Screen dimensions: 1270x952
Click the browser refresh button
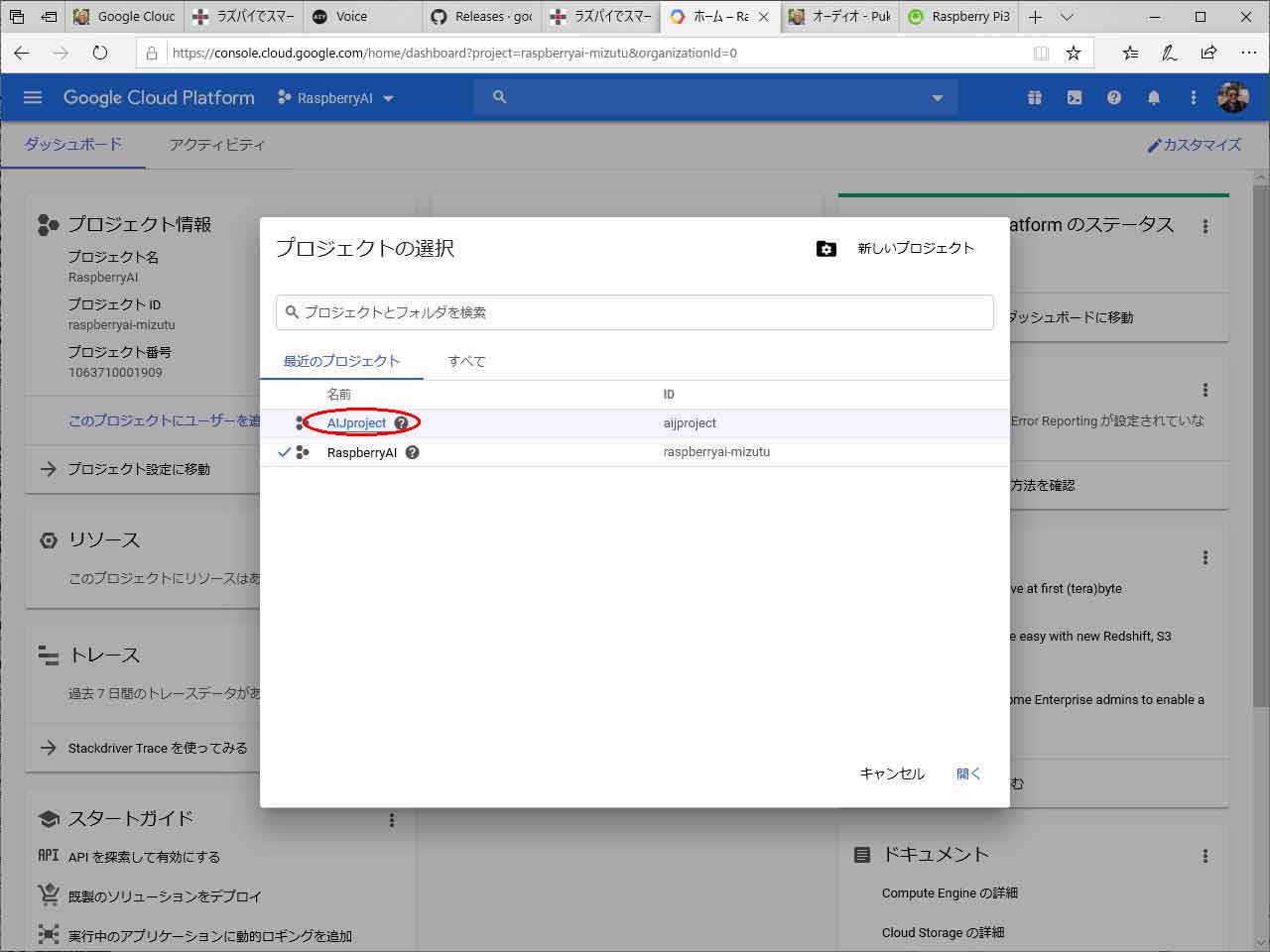pyautogui.click(x=99, y=53)
